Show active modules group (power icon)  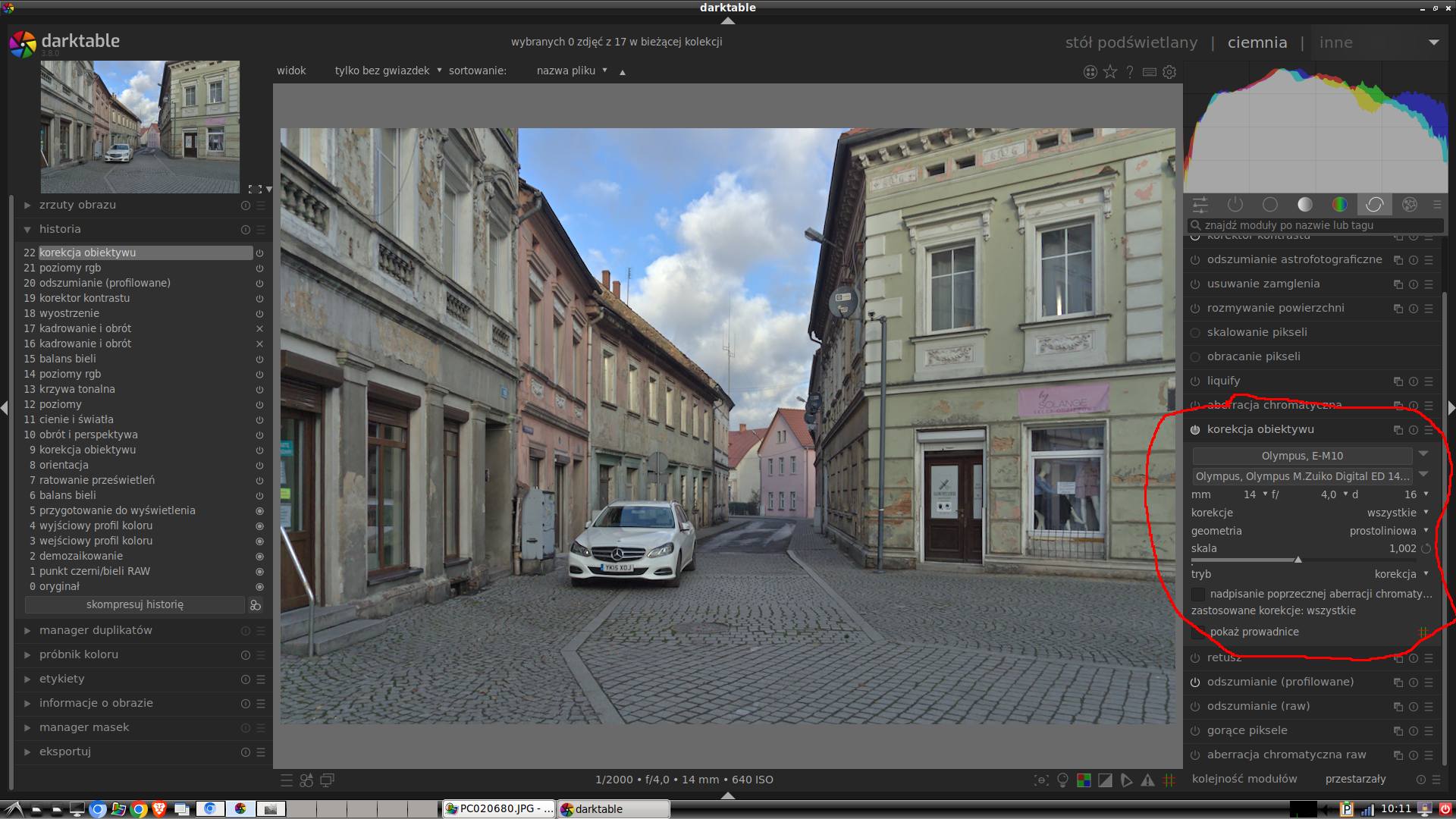point(1235,205)
